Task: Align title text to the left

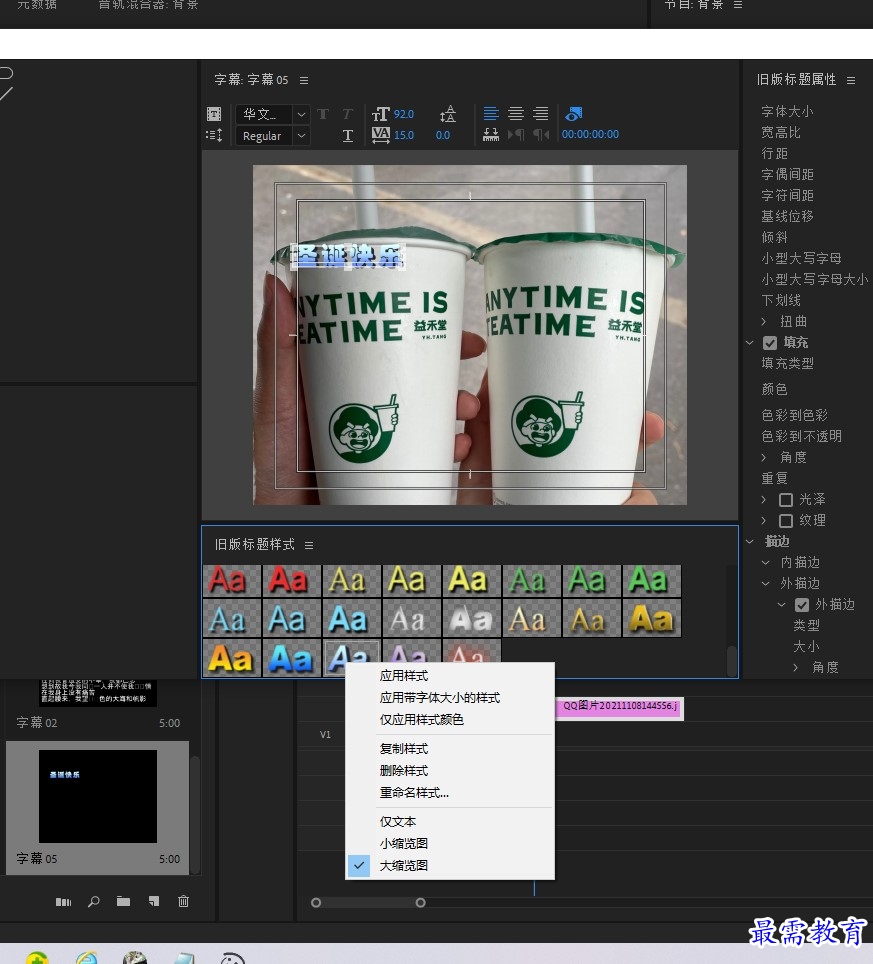Action: (x=491, y=114)
